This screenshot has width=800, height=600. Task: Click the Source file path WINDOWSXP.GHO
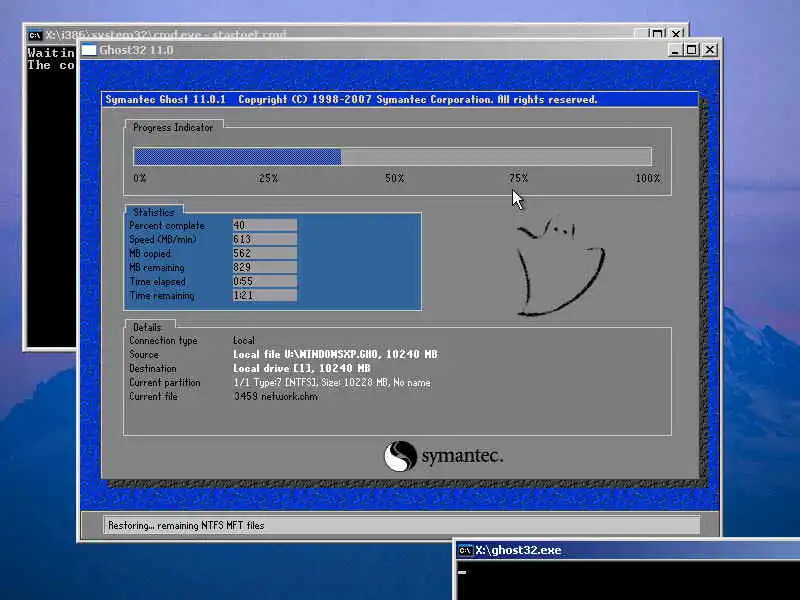[335, 354]
